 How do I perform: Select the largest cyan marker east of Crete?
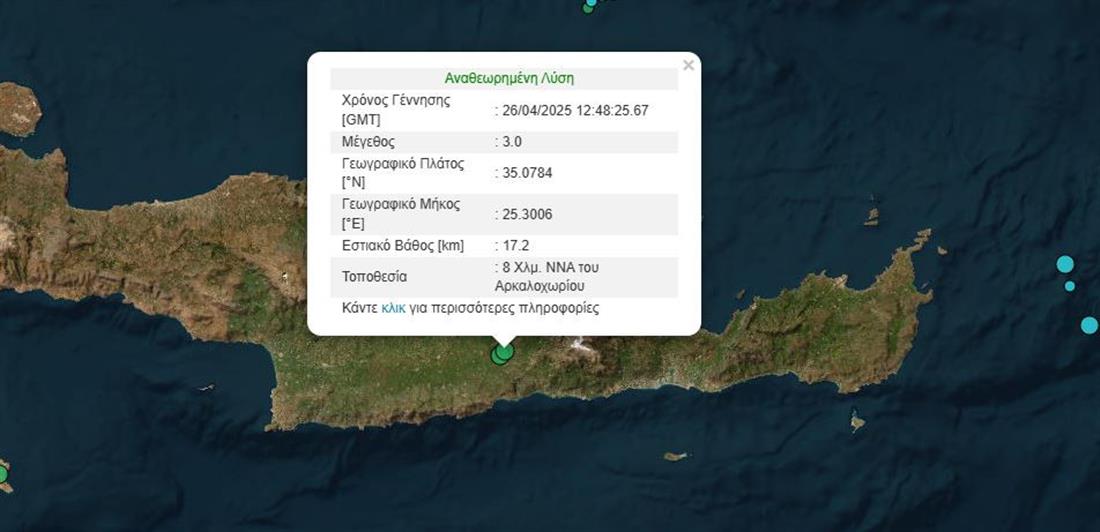coord(1065,264)
